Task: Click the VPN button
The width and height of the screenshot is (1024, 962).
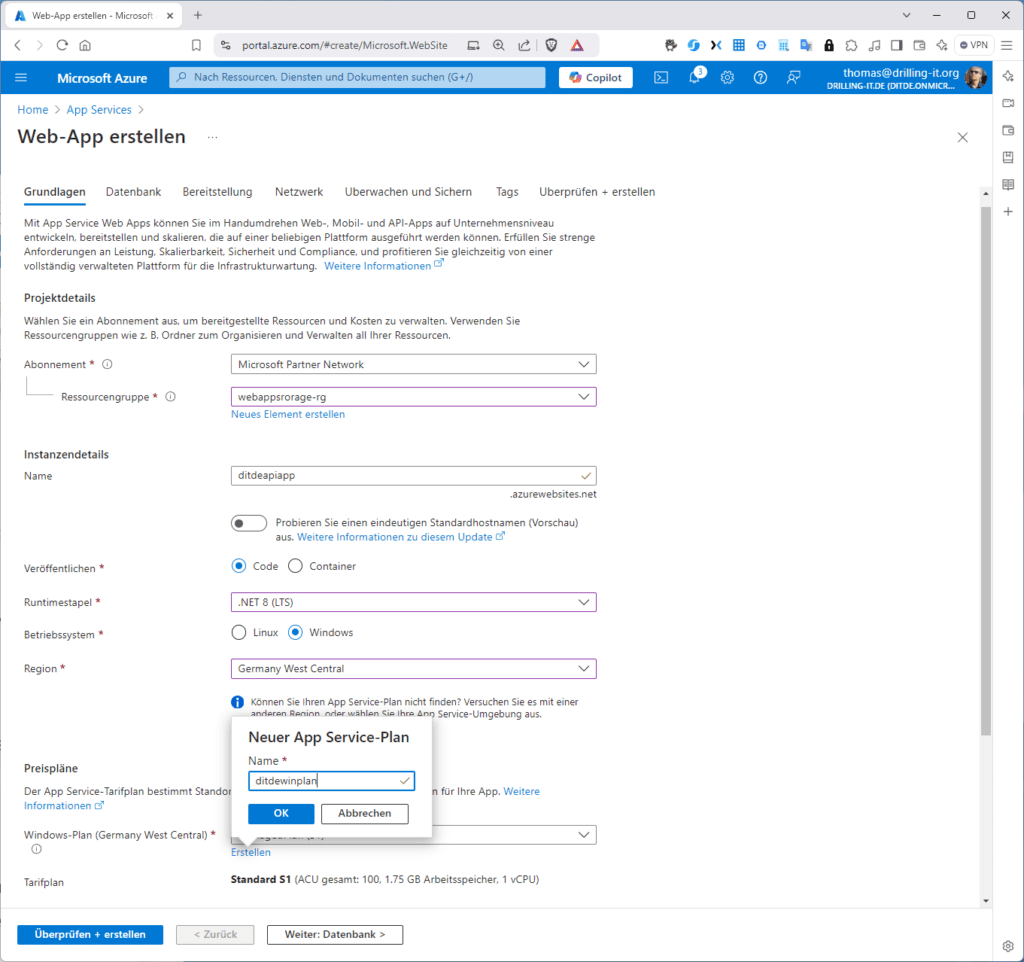Action: pos(974,45)
